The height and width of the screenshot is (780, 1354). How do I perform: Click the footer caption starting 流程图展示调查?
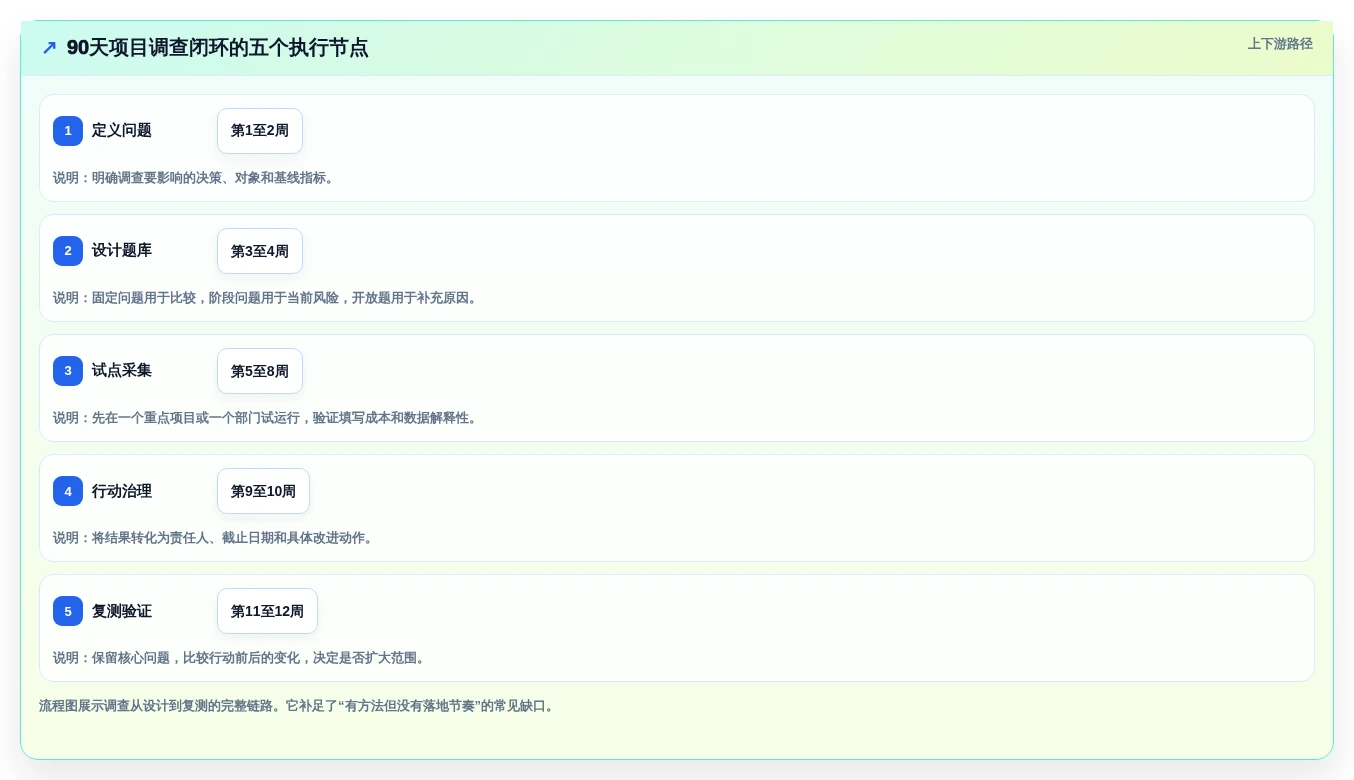pyautogui.click(x=299, y=706)
